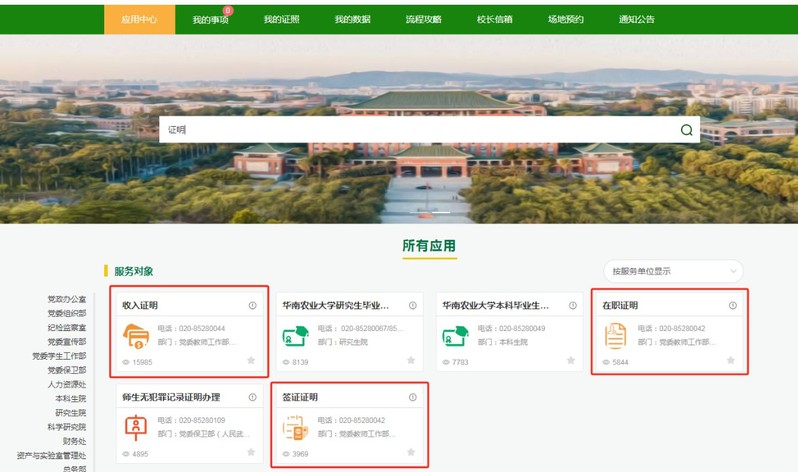Viewport: 798px width, 472px height.
Task: Go to the 场地预约 tab
Action: click(565, 19)
